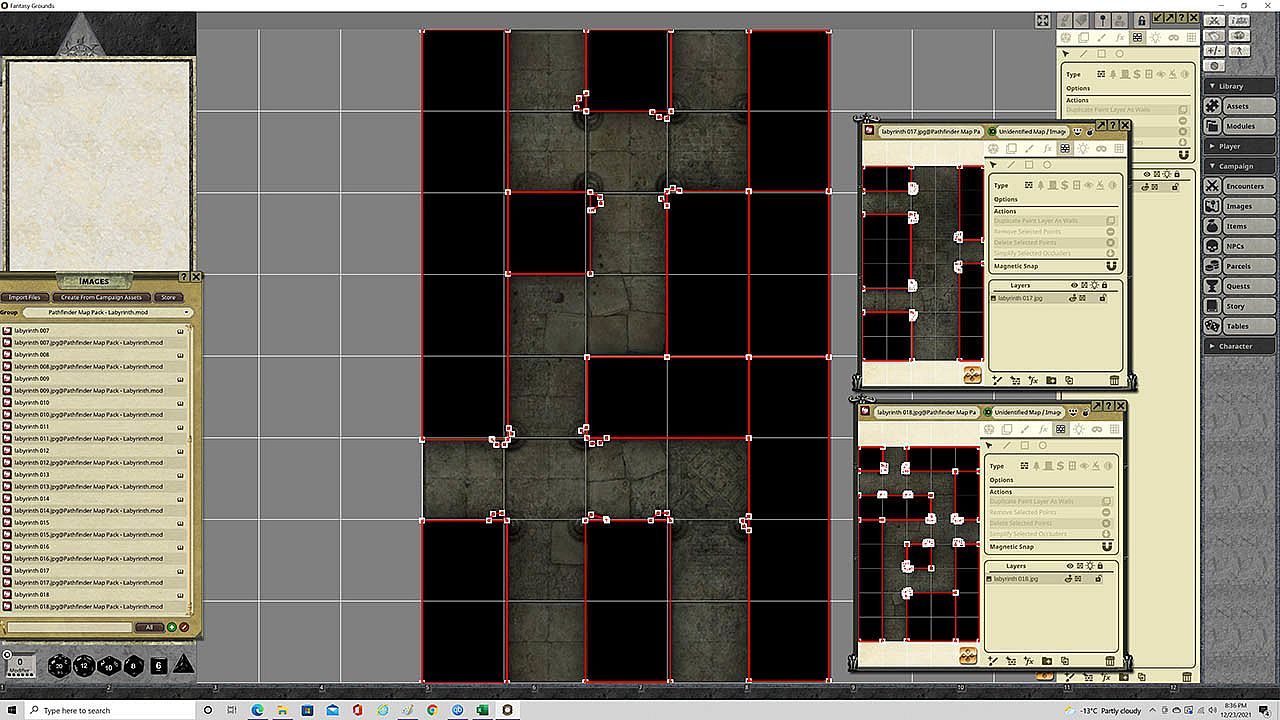
Task: Select the lighting tool in labyrinth 017 toolbar
Action: coord(1083,149)
